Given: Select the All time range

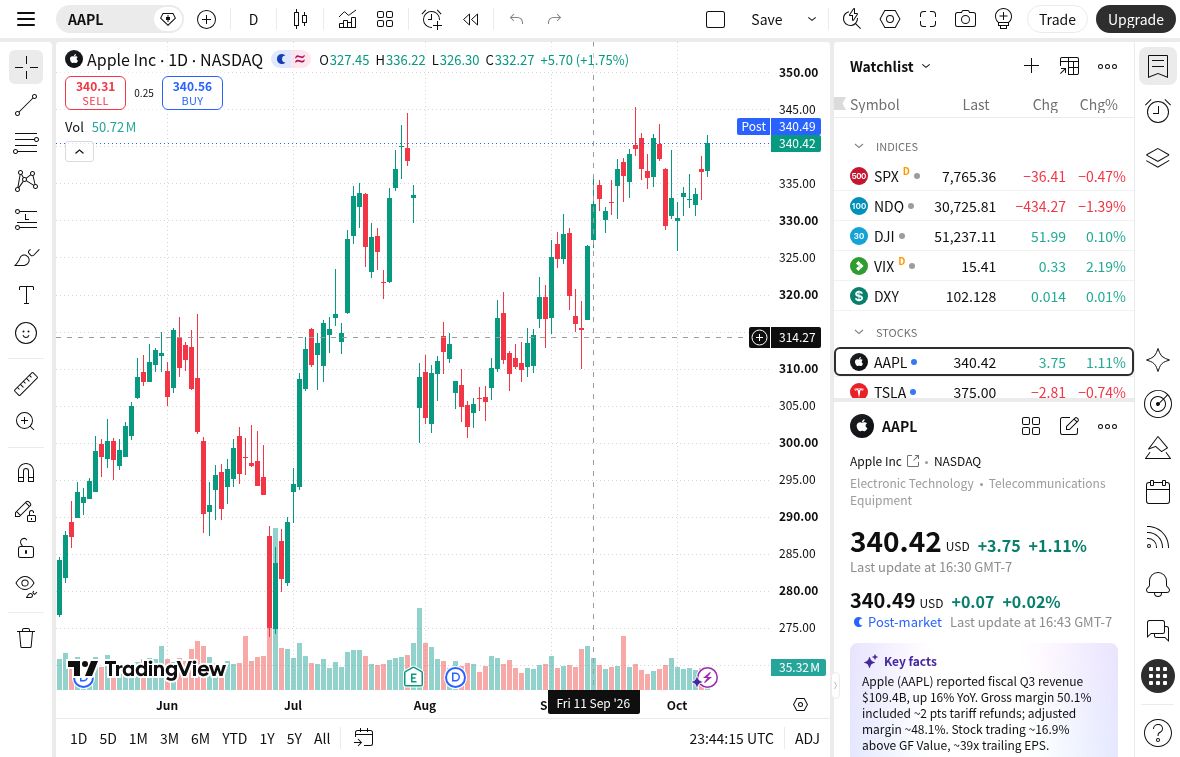Looking at the screenshot, I should pyautogui.click(x=322, y=739).
